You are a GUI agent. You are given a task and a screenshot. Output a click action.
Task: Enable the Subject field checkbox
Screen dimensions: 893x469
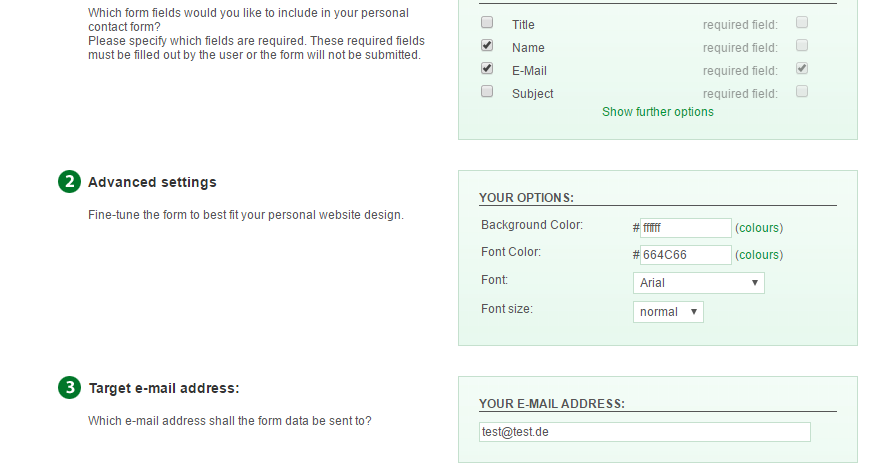click(x=487, y=92)
